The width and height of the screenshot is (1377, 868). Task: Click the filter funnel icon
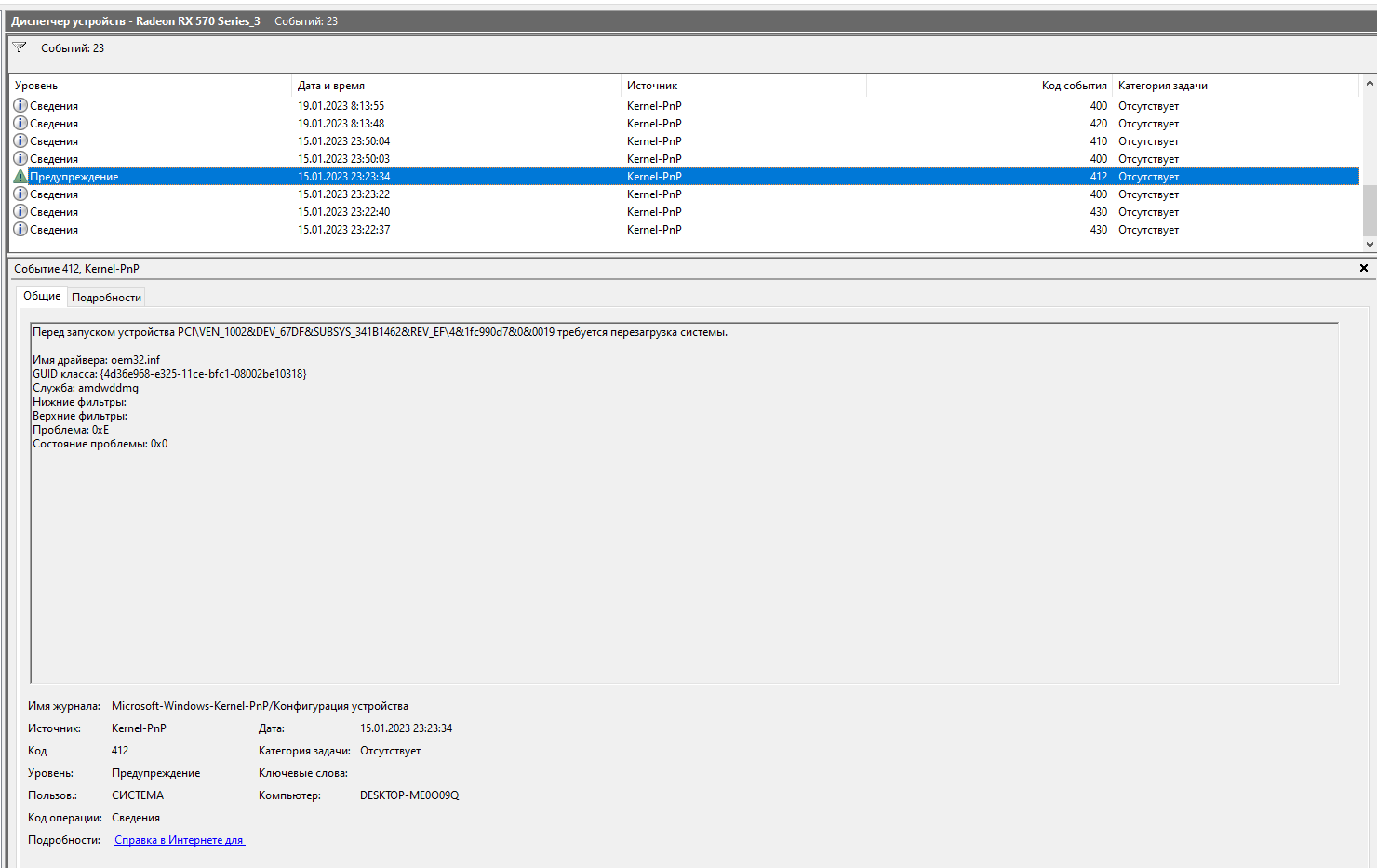point(20,47)
